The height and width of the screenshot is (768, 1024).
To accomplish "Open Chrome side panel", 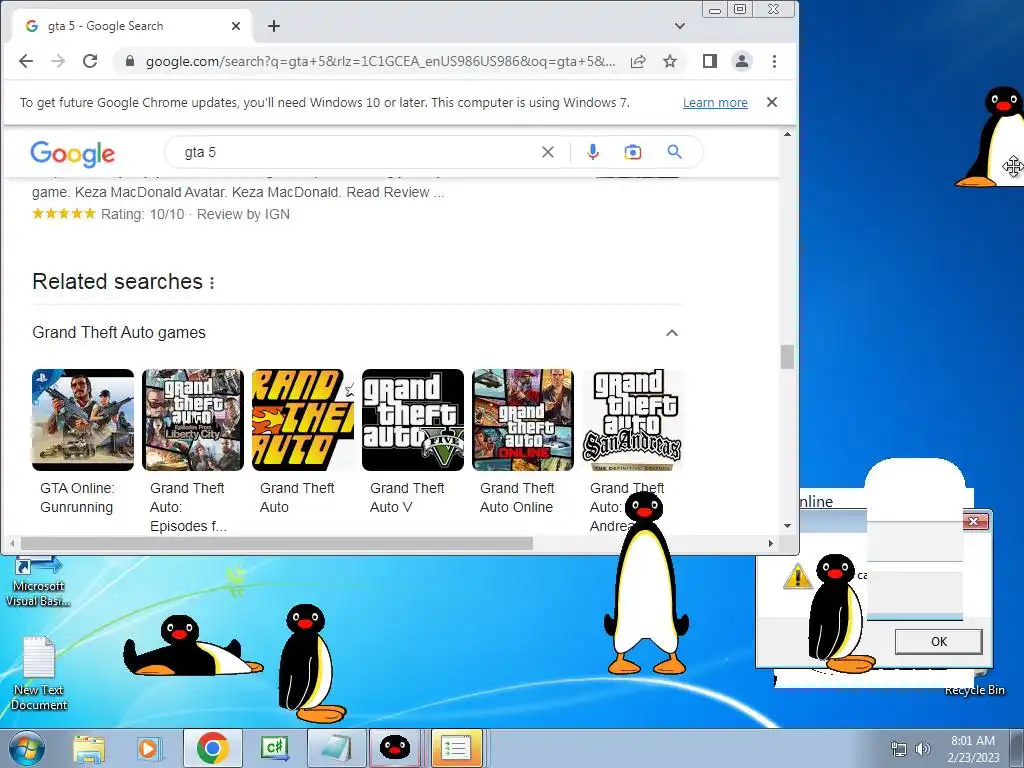I will click(x=710, y=61).
